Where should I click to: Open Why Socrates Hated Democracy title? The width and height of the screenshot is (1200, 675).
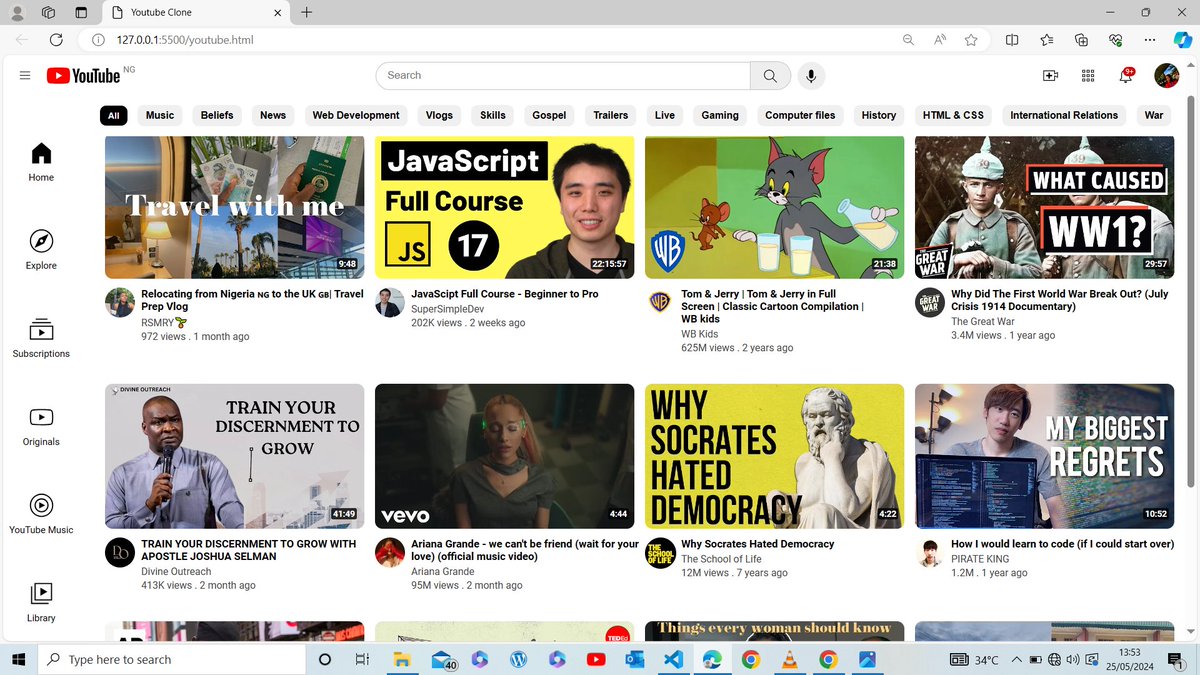[x=758, y=544]
